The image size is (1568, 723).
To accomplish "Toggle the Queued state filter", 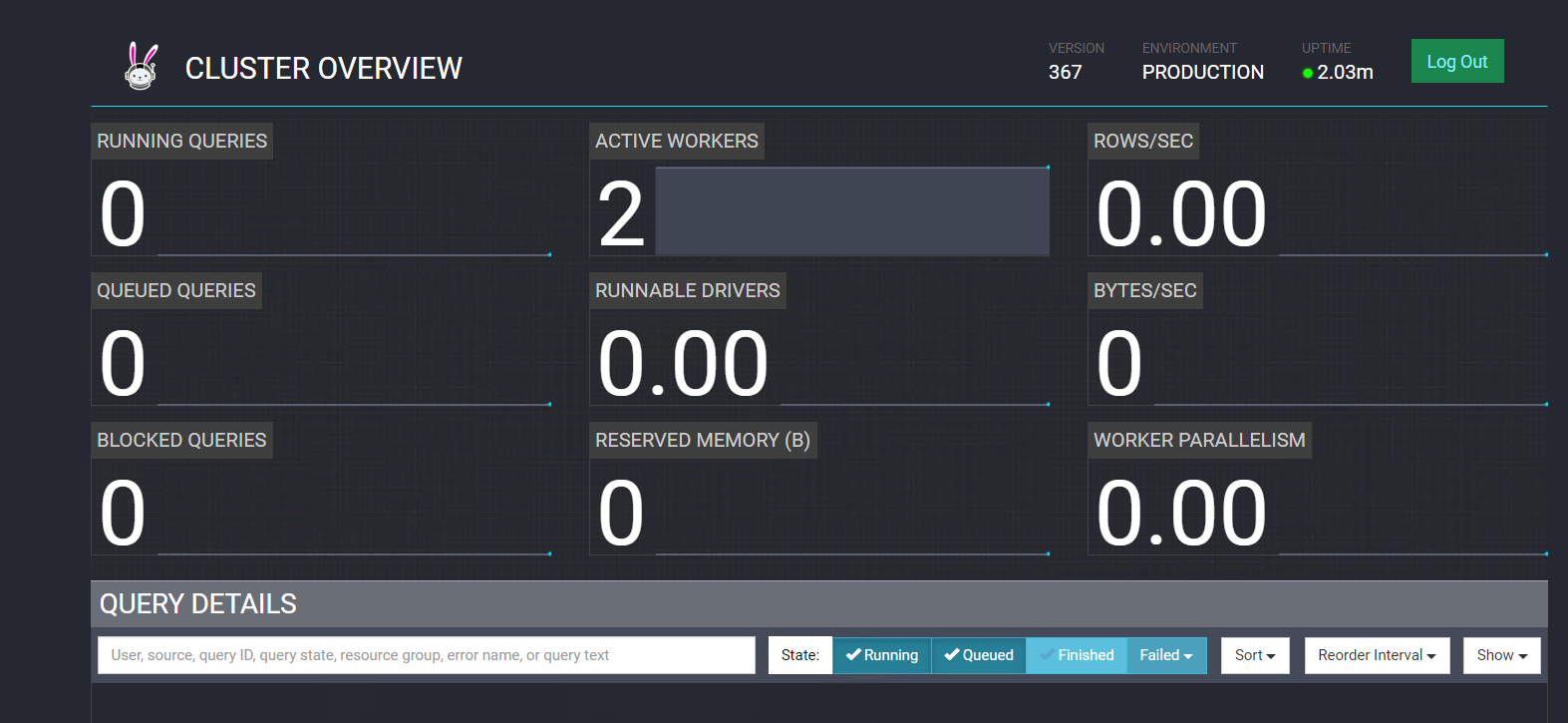I will click(x=978, y=655).
